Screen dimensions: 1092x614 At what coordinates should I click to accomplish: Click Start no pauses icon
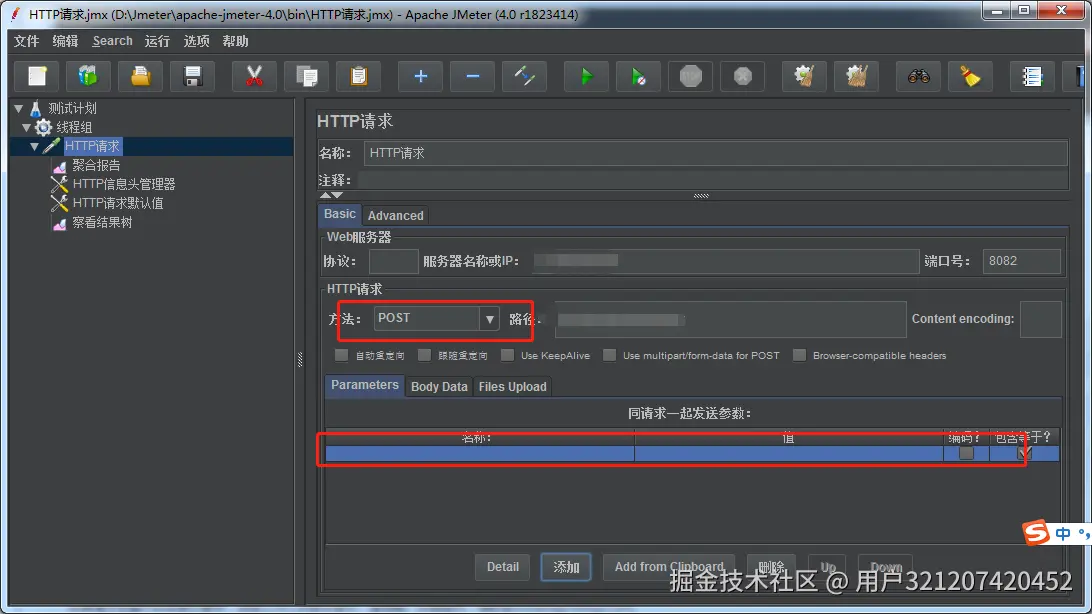[639, 76]
